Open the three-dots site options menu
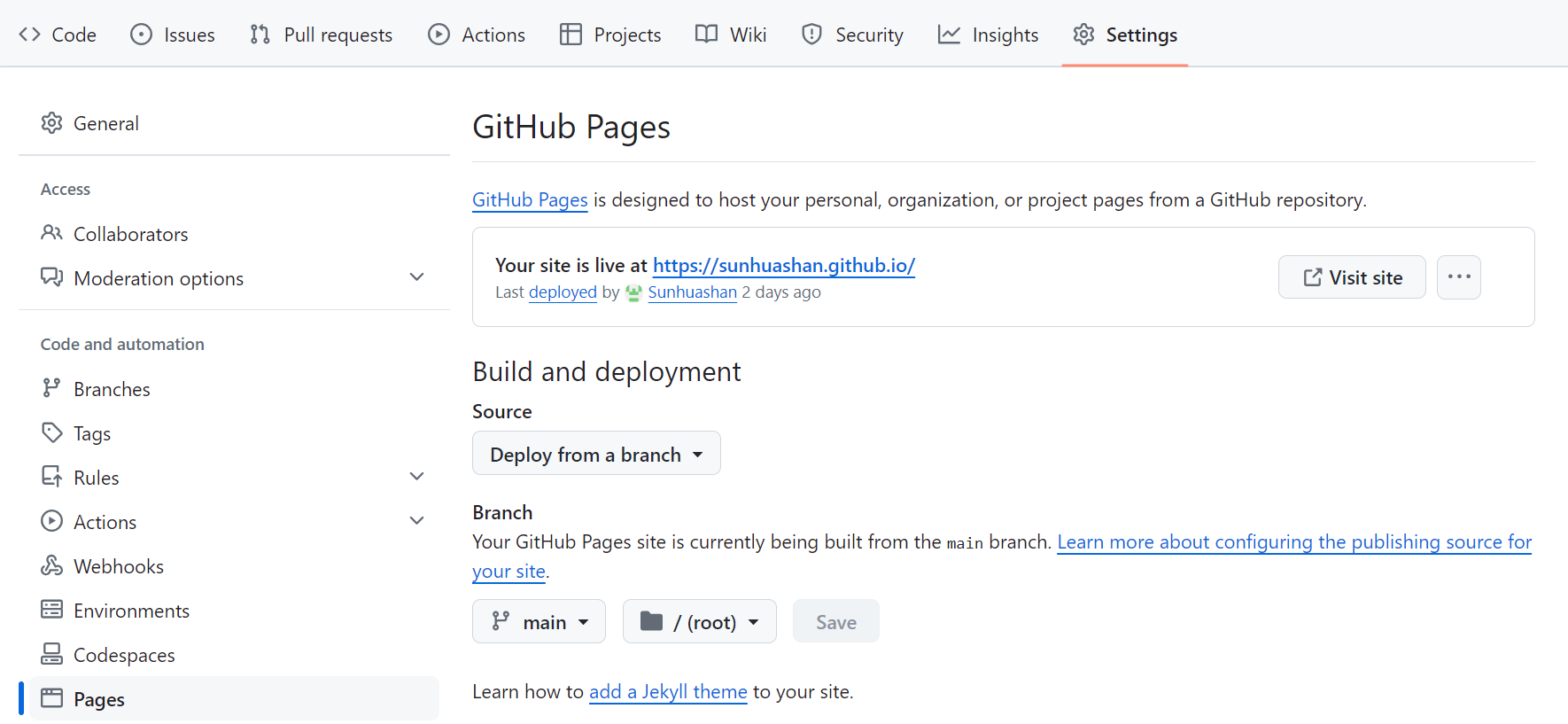The height and width of the screenshot is (724, 1568). pos(1459,277)
